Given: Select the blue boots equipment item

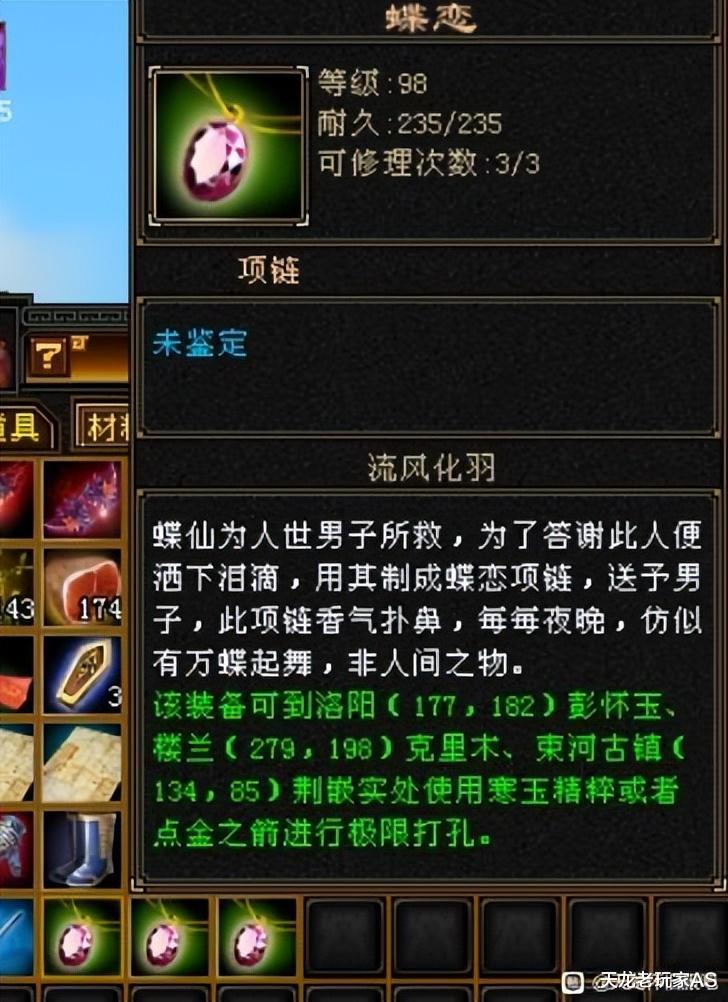Looking at the screenshot, I should pos(82,849).
